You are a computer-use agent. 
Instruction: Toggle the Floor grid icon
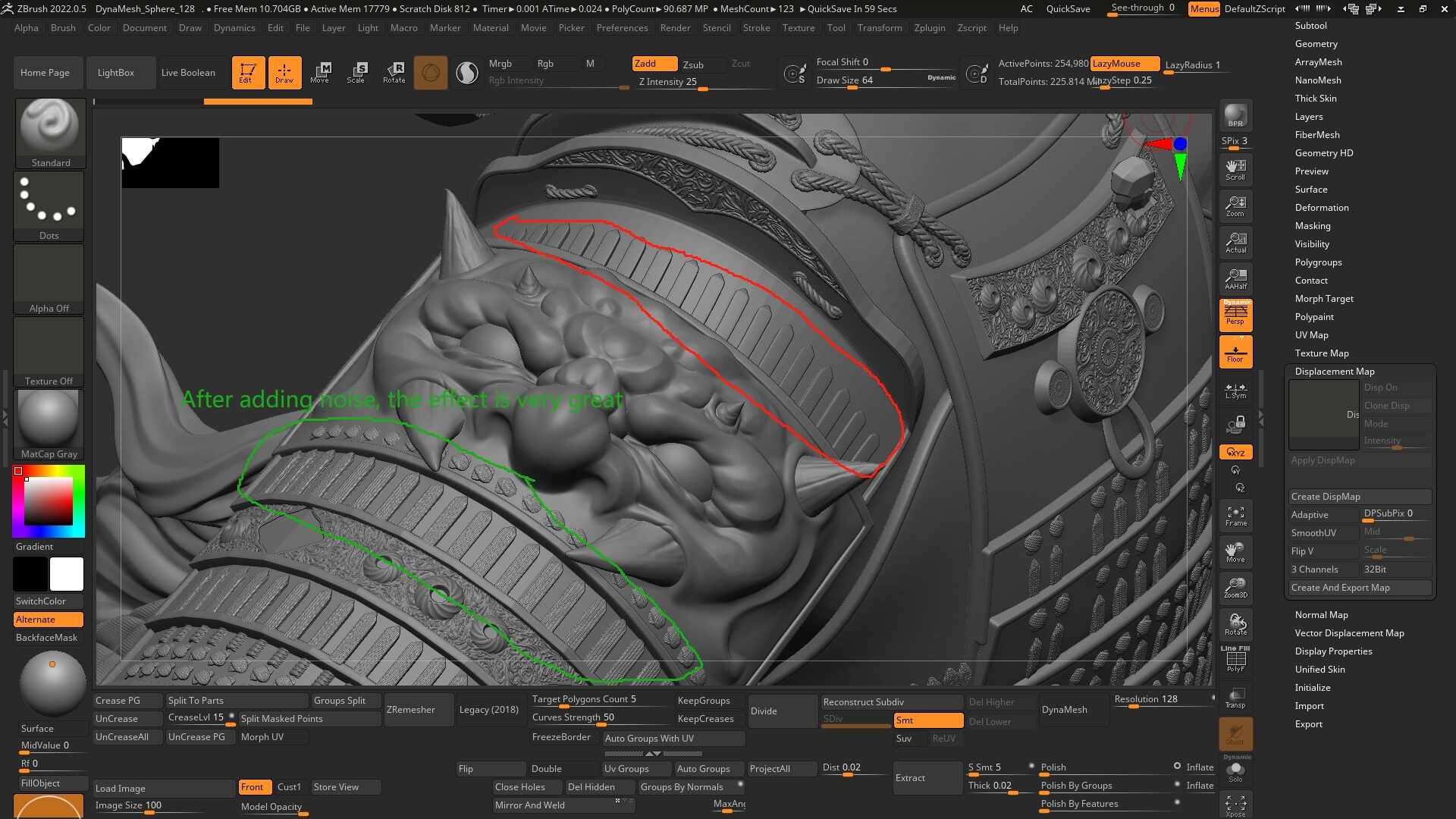tap(1235, 352)
